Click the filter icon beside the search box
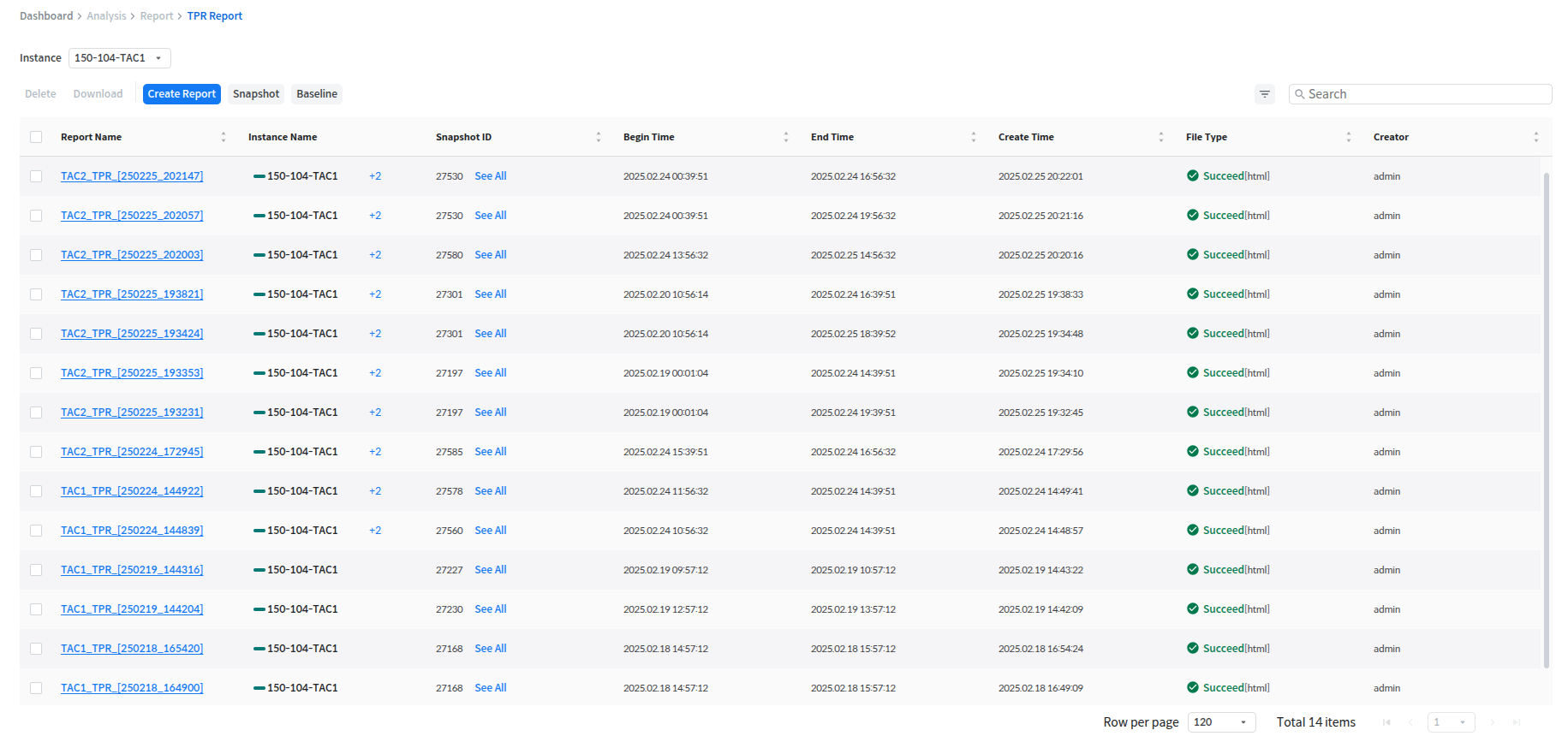 1264,94
